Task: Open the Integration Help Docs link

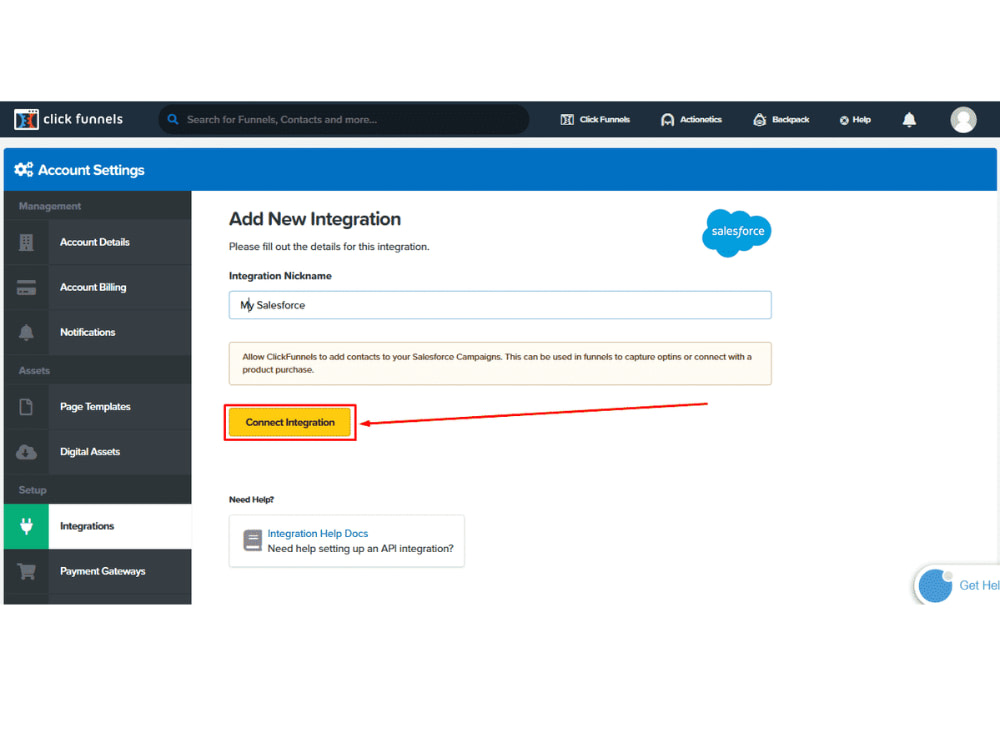Action: (x=318, y=533)
